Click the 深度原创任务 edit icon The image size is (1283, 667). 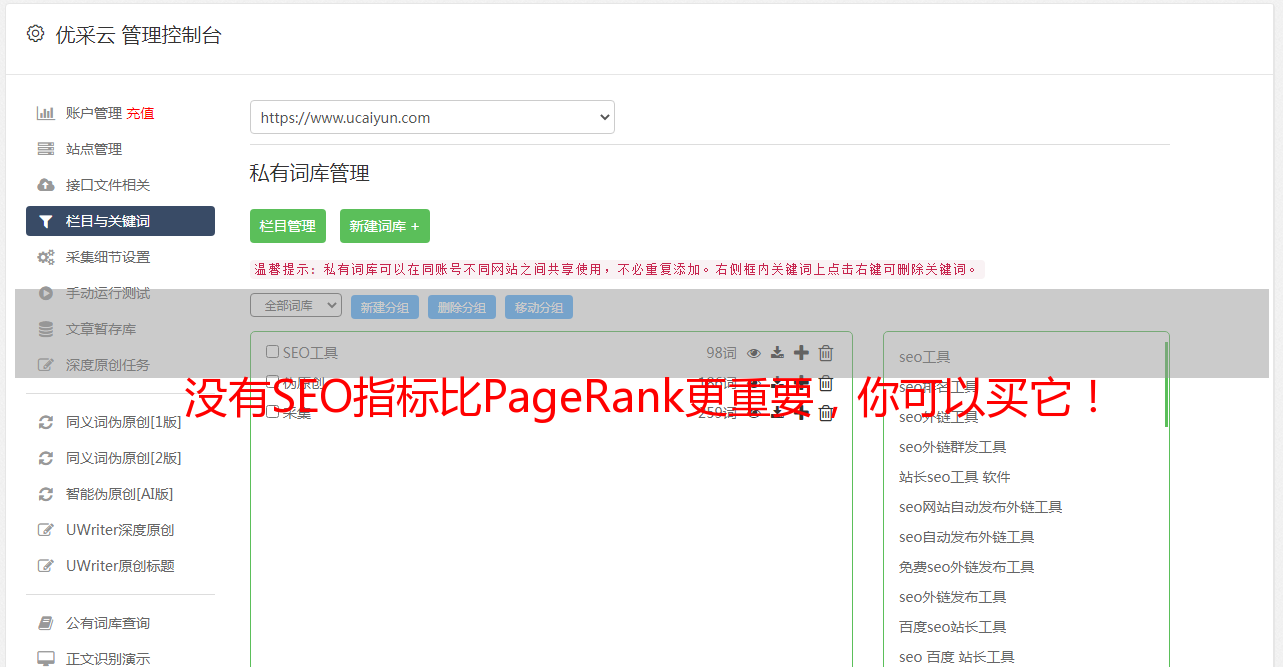coord(46,365)
